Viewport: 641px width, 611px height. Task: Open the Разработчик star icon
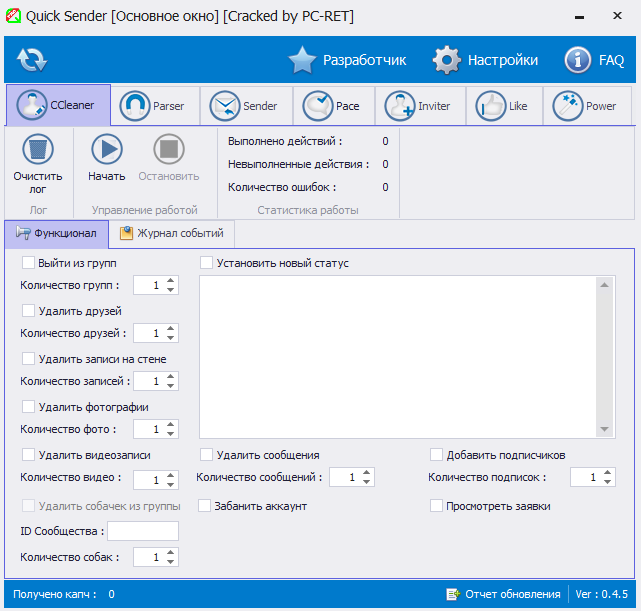coord(302,60)
